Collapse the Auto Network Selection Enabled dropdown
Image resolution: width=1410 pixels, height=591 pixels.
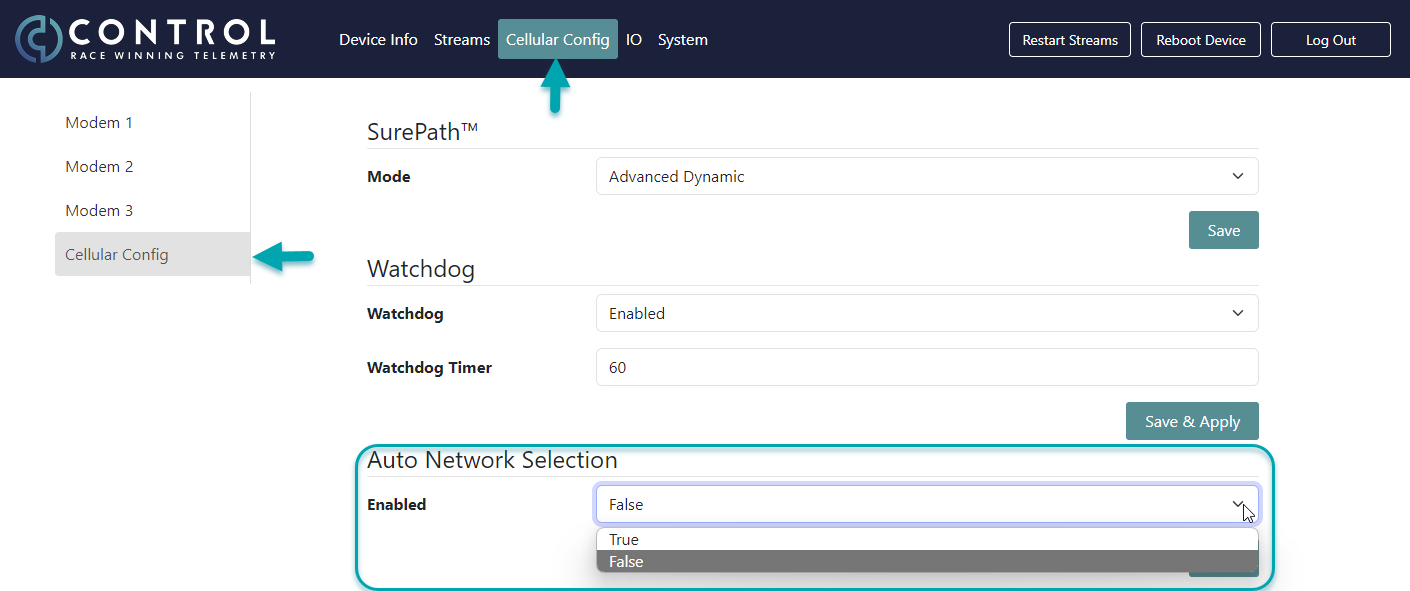(926, 505)
